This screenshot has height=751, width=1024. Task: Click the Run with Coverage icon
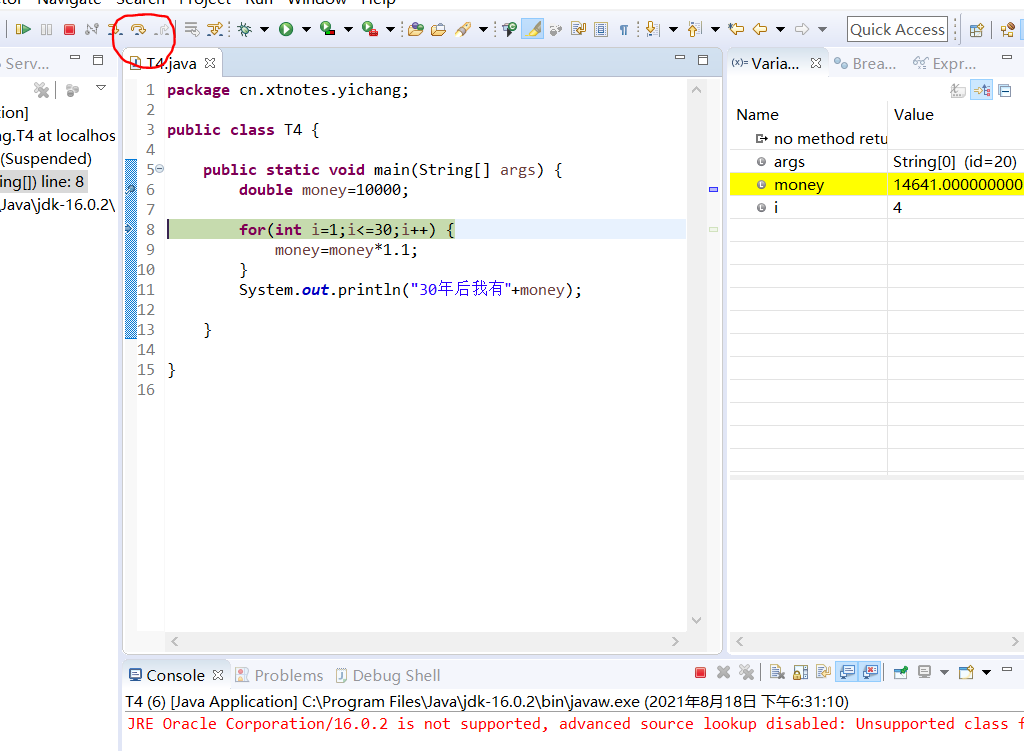tap(328, 29)
